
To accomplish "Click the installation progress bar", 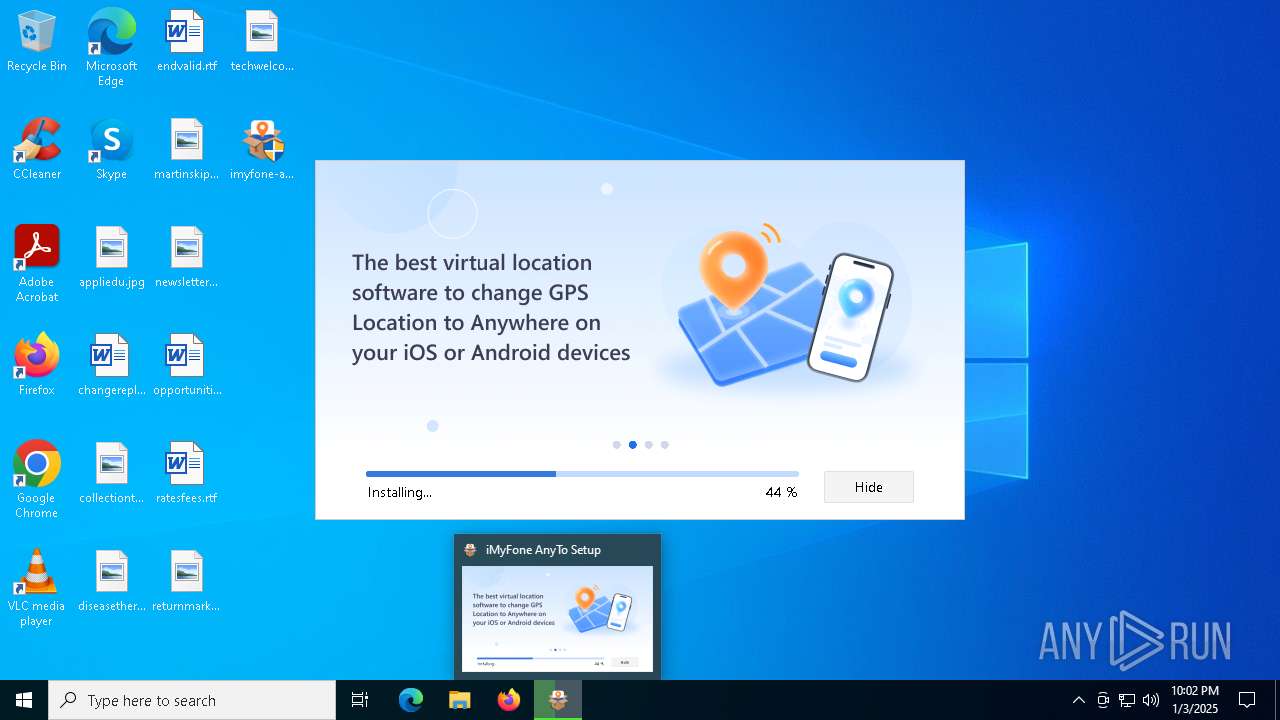I will pyautogui.click(x=582, y=474).
